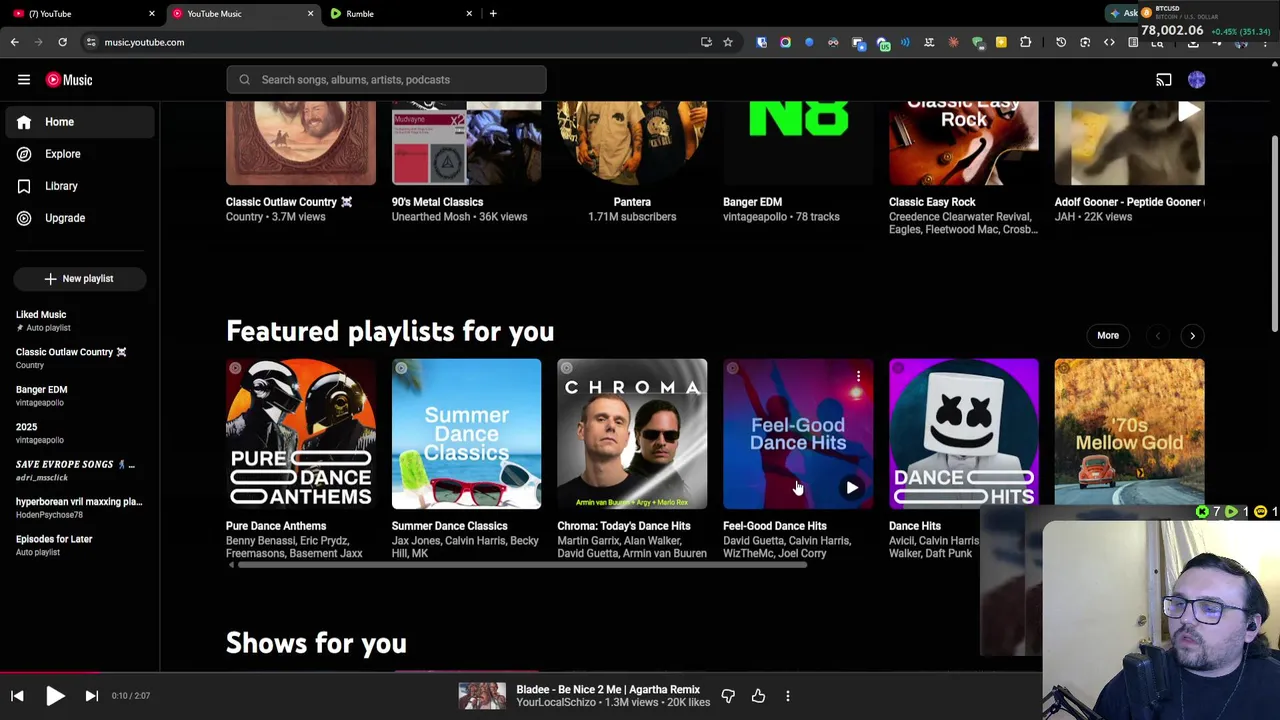Like the Bladee song
The width and height of the screenshot is (1280, 720).
(x=758, y=696)
